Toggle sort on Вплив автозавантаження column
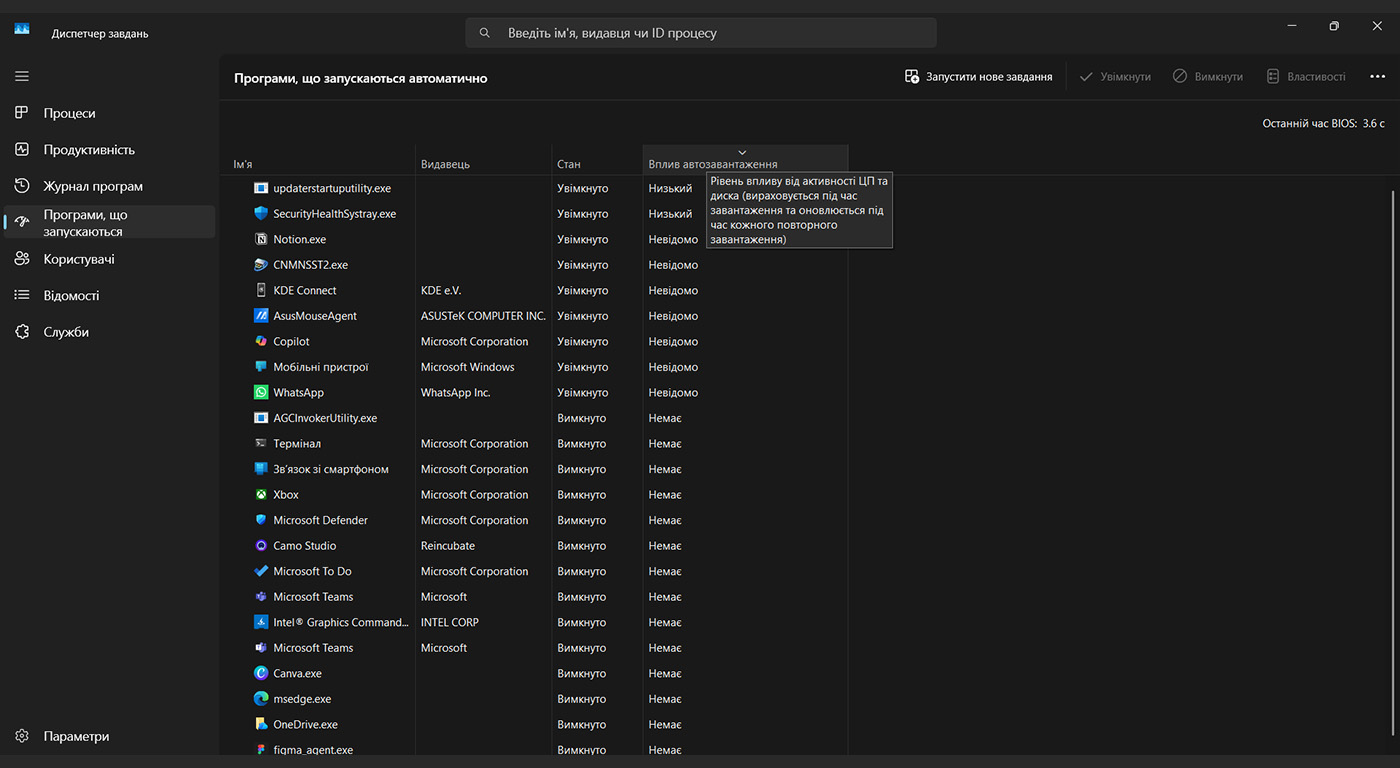 [x=745, y=161]
